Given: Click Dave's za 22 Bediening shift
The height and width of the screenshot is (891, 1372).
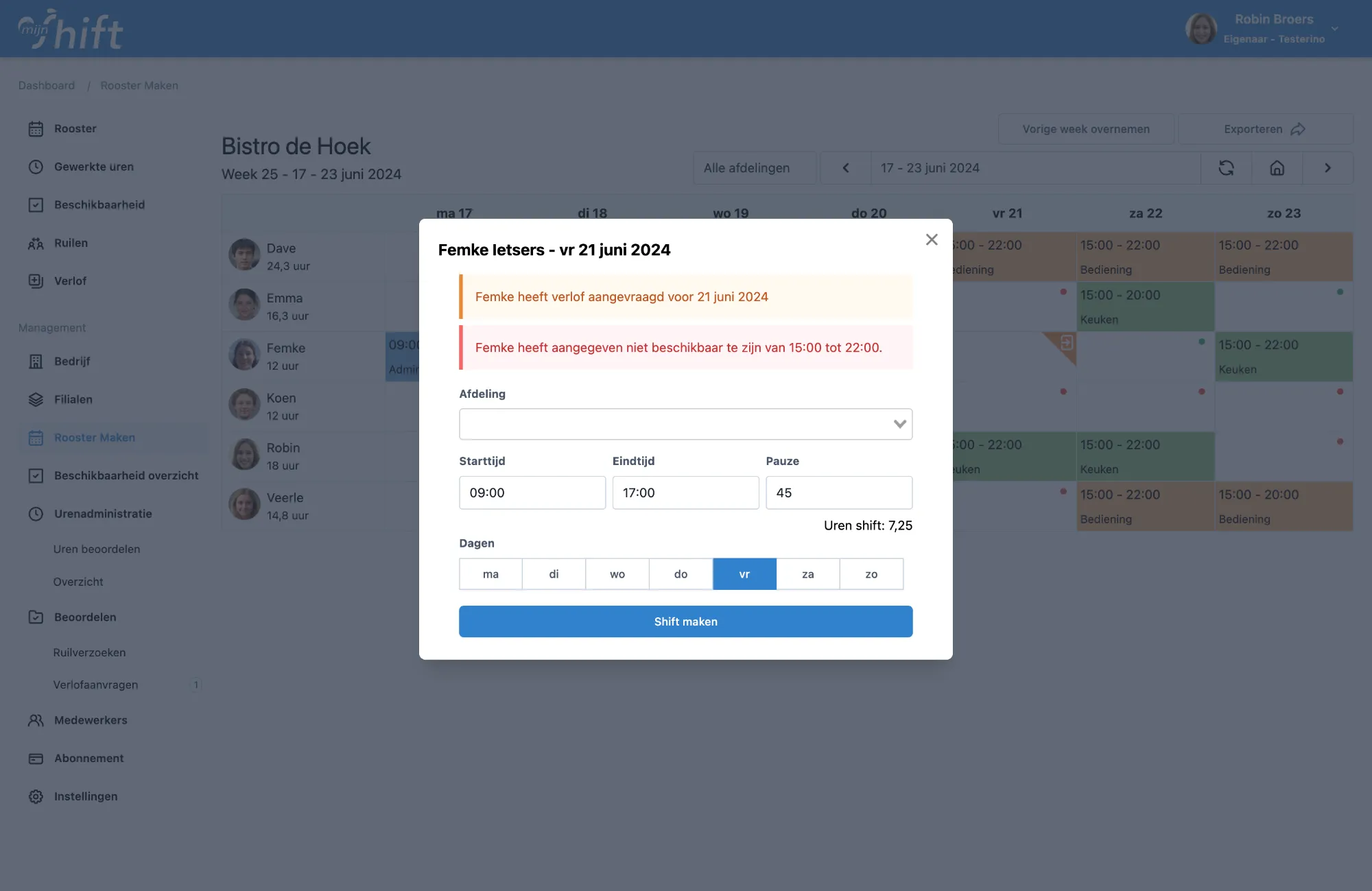Looking at the screenshot, I should (x=1145, y=257).
